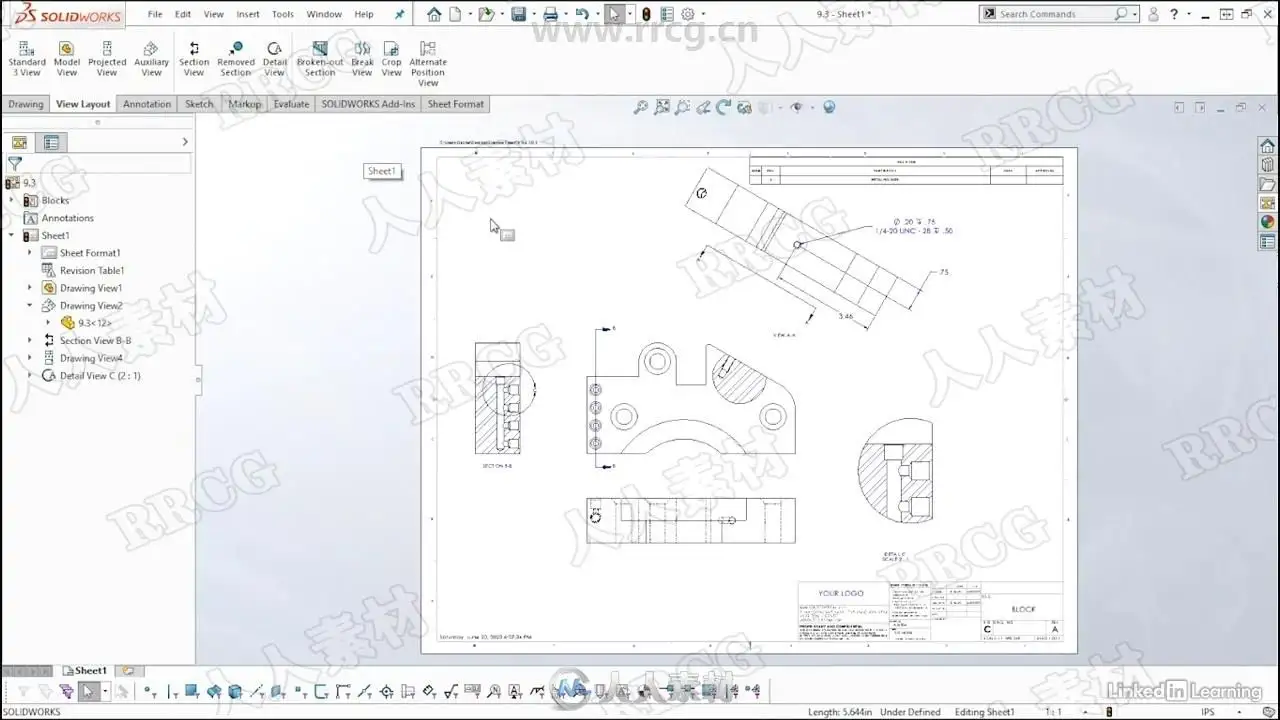Select the Annotations item in the tree
1280x720 pixels.
[67, 218]
